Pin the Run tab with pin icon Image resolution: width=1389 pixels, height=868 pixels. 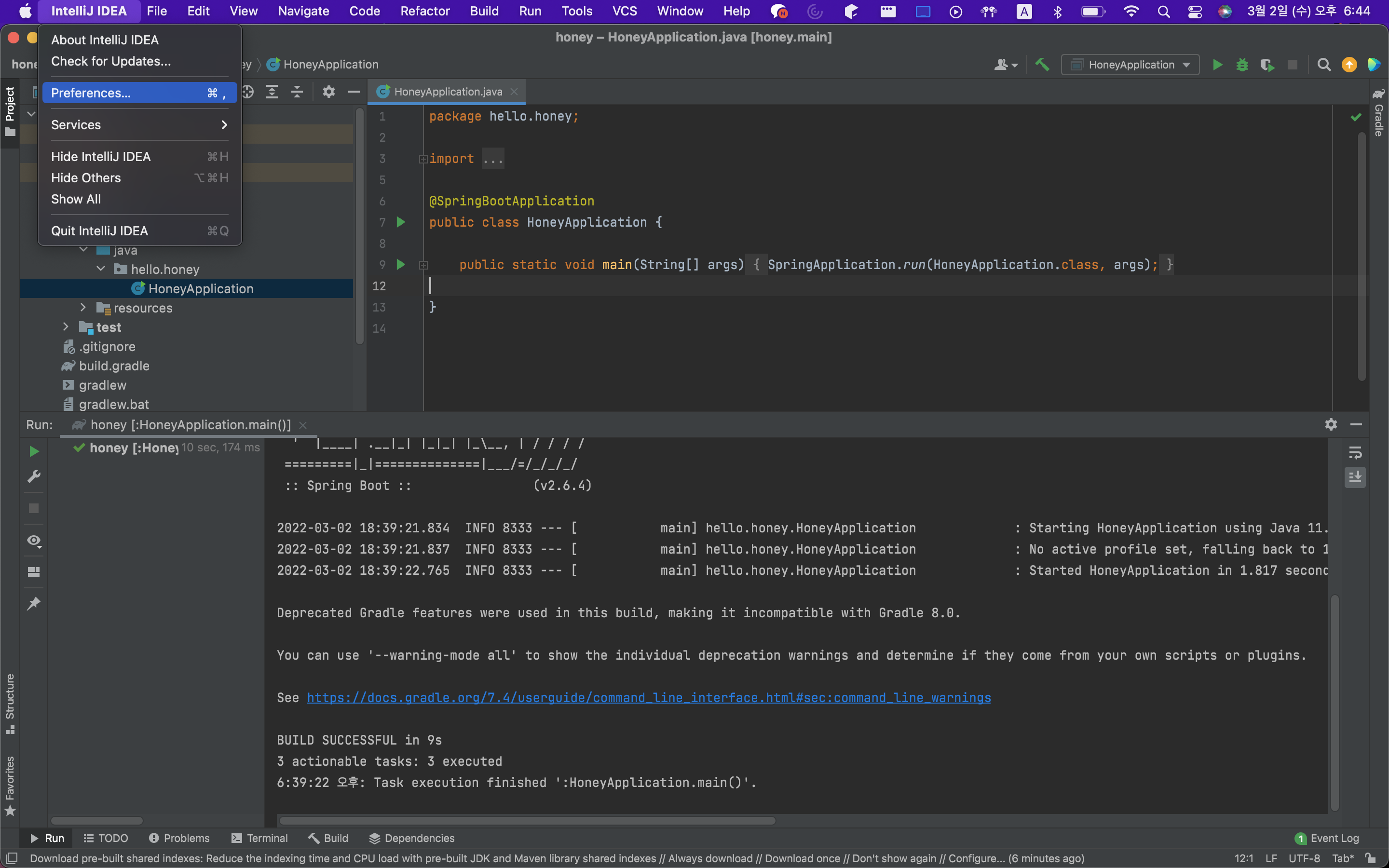[x=34, y=603]
